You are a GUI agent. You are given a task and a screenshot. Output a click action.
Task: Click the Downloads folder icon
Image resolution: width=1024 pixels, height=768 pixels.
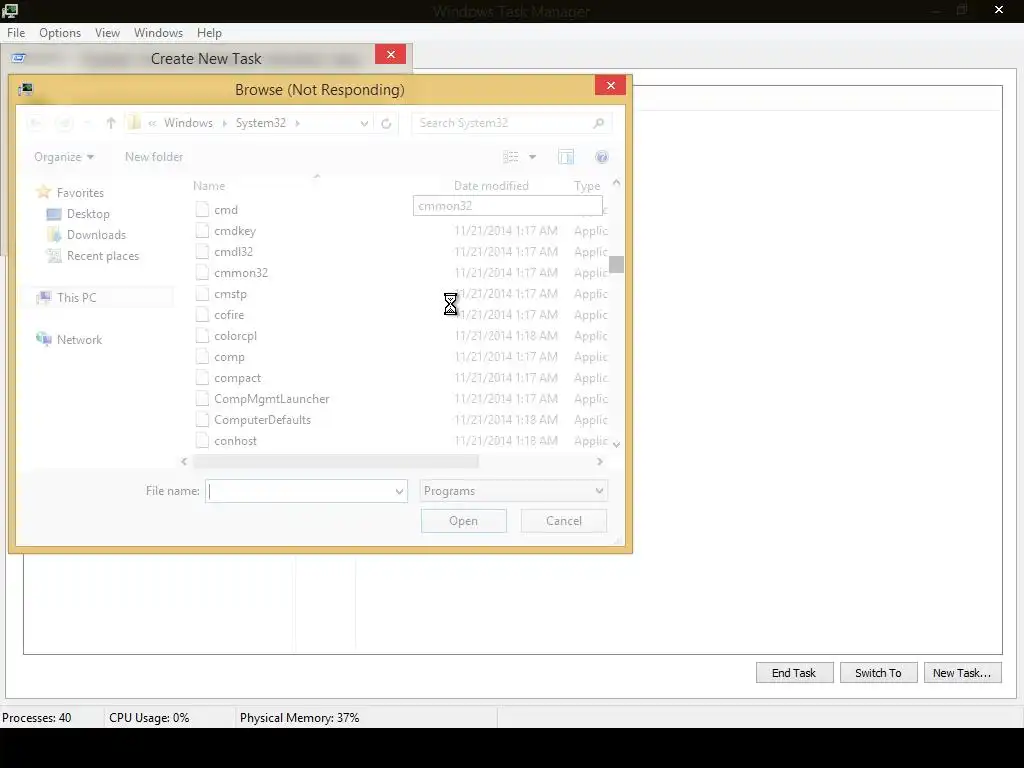pyautogui.click(x=54, y=235)
